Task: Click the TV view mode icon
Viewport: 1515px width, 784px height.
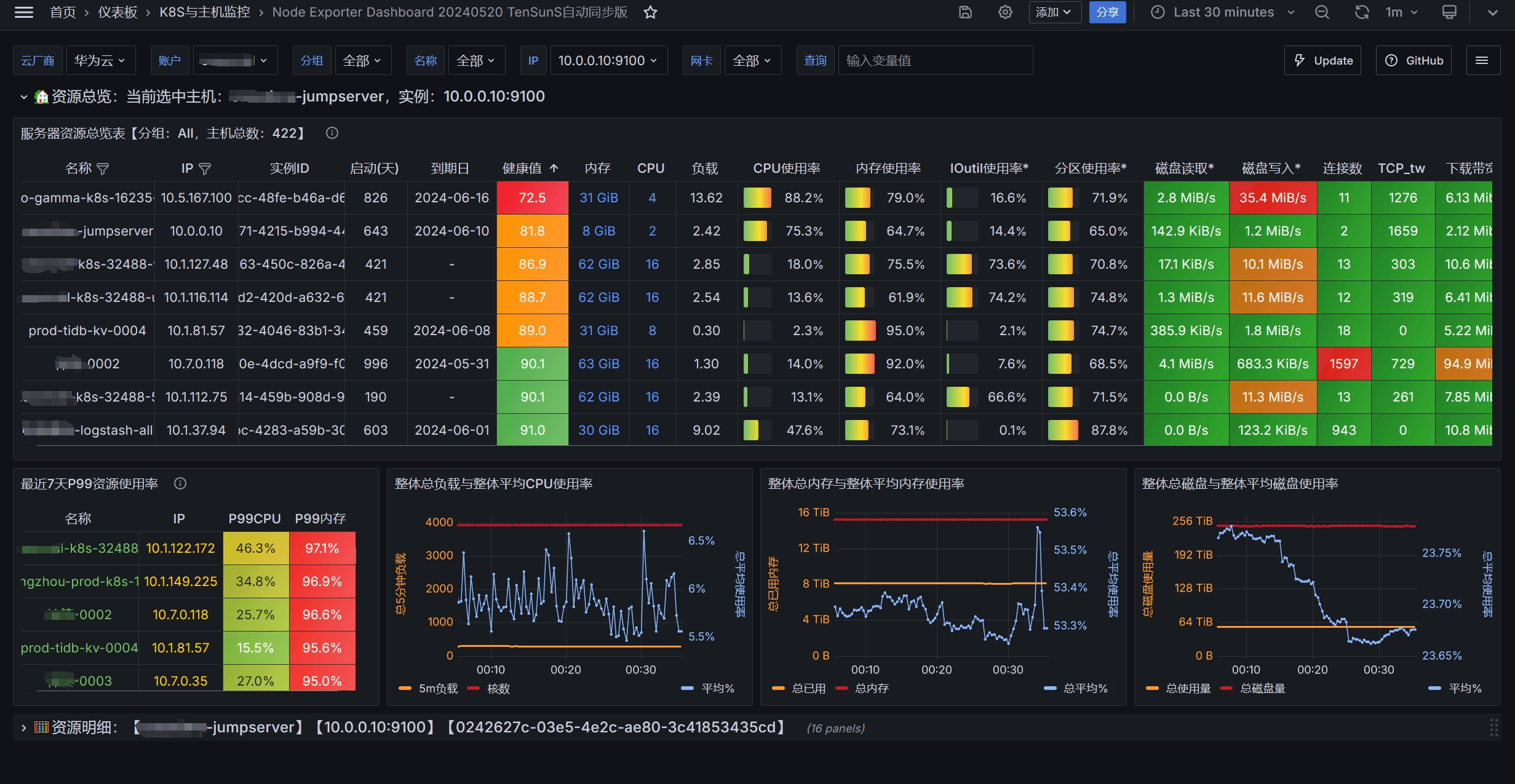Action: [x=1449, y=12]
